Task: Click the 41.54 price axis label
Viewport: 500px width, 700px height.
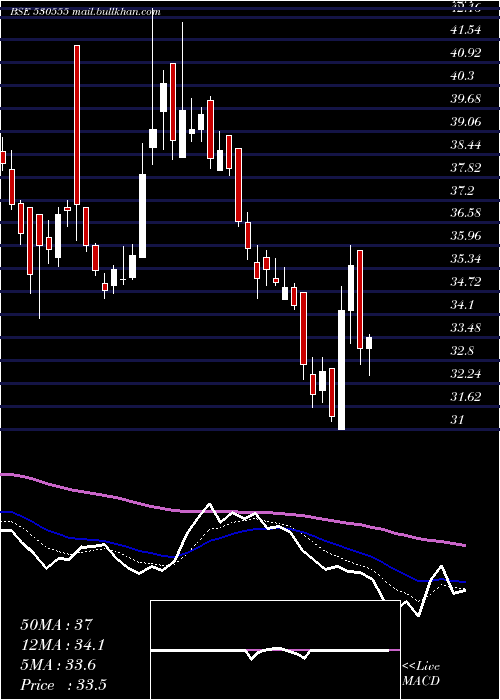Action: tap(466, 30)
